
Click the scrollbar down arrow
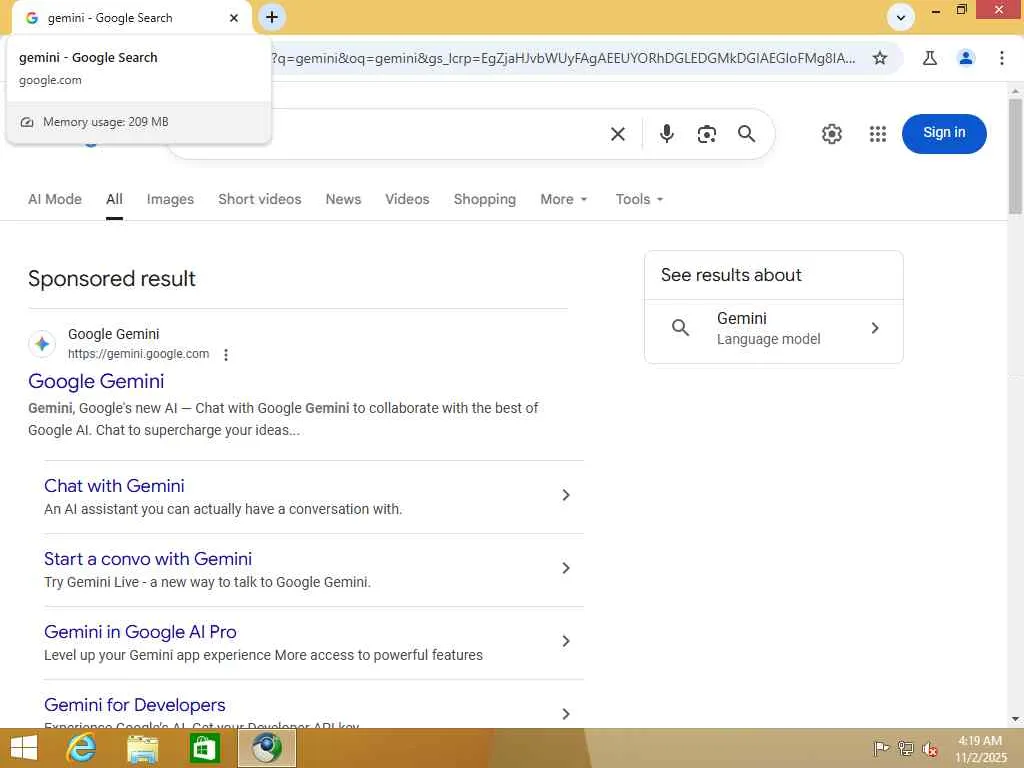tap(1015, 720)
